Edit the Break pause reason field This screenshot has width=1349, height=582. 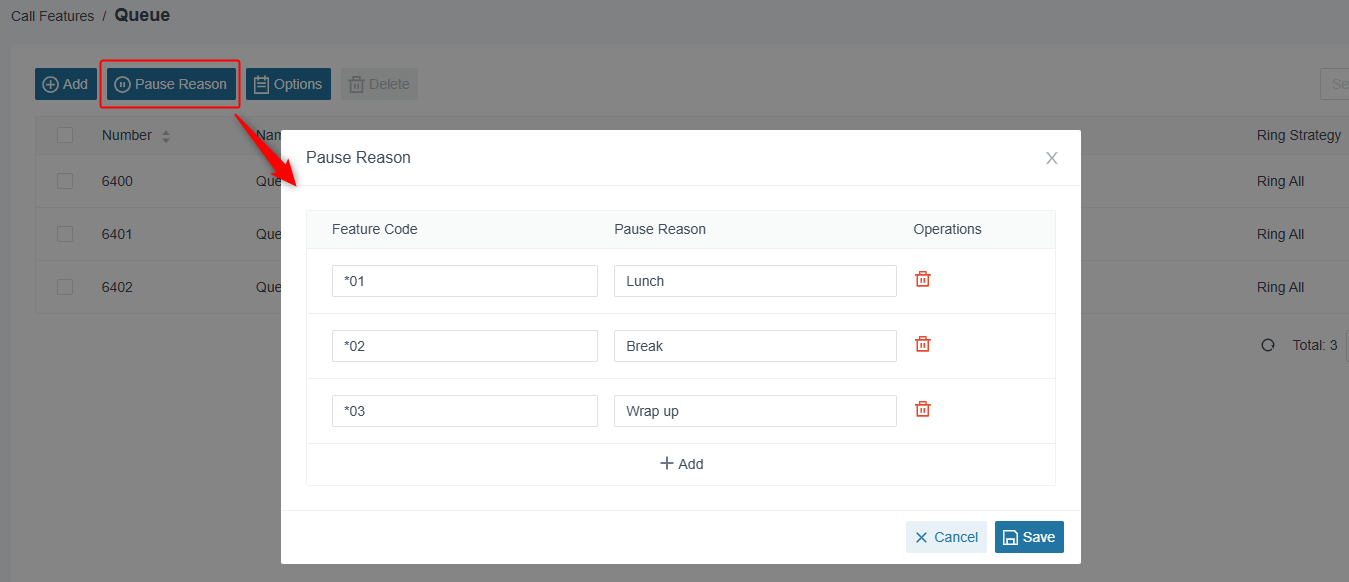pos(755,346)
